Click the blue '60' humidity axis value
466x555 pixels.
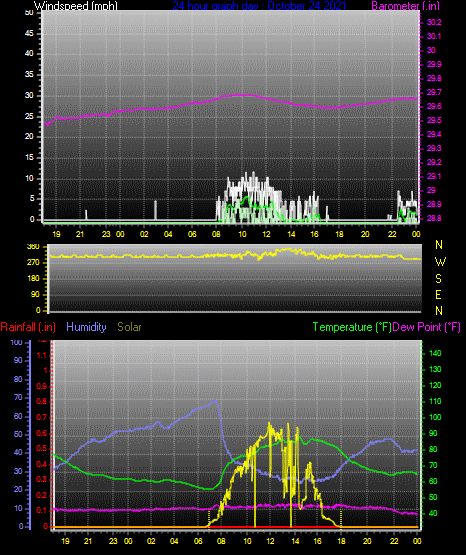coord(18,417)
